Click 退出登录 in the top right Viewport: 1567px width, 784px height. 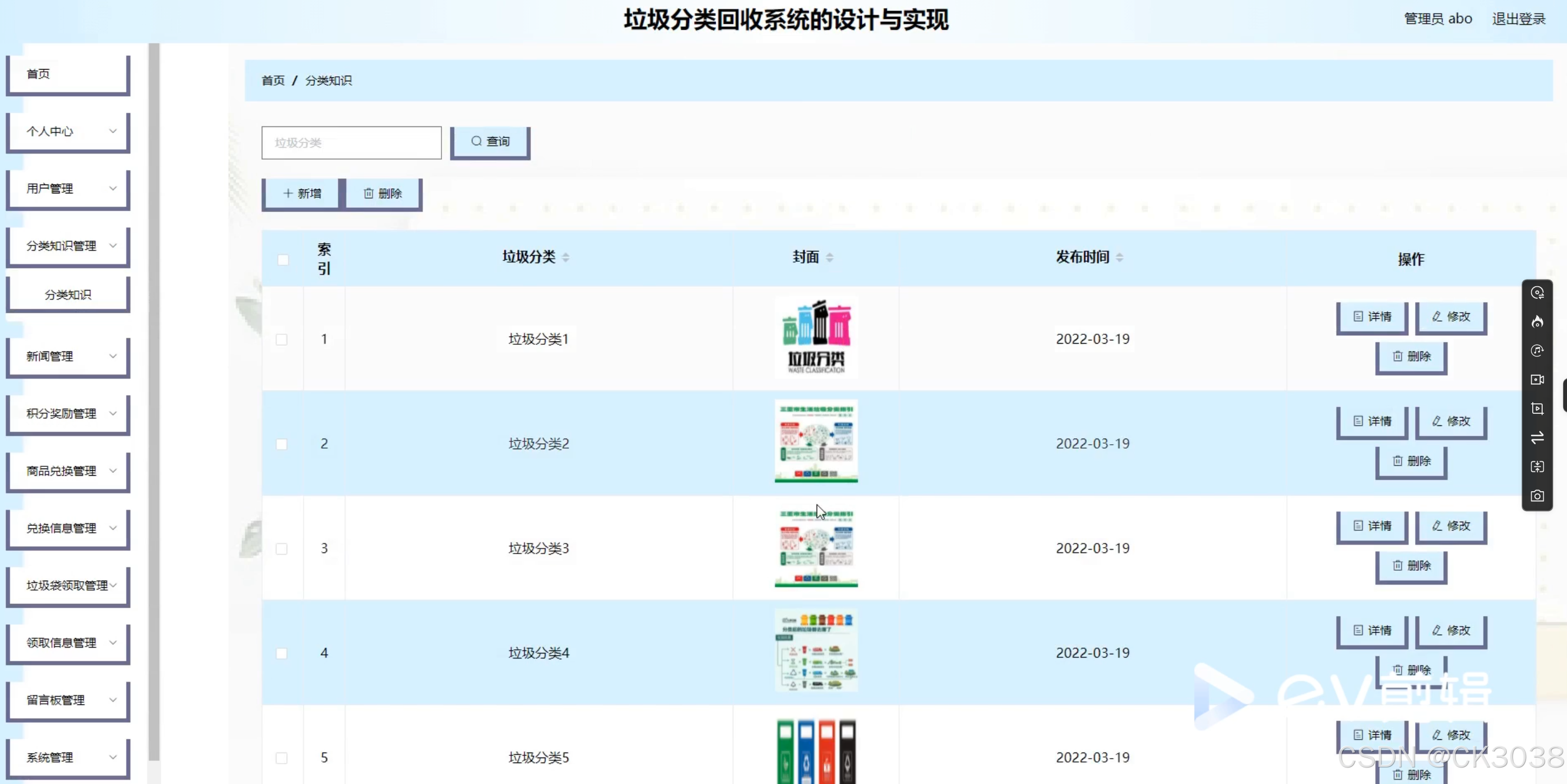pos(1518,19)
